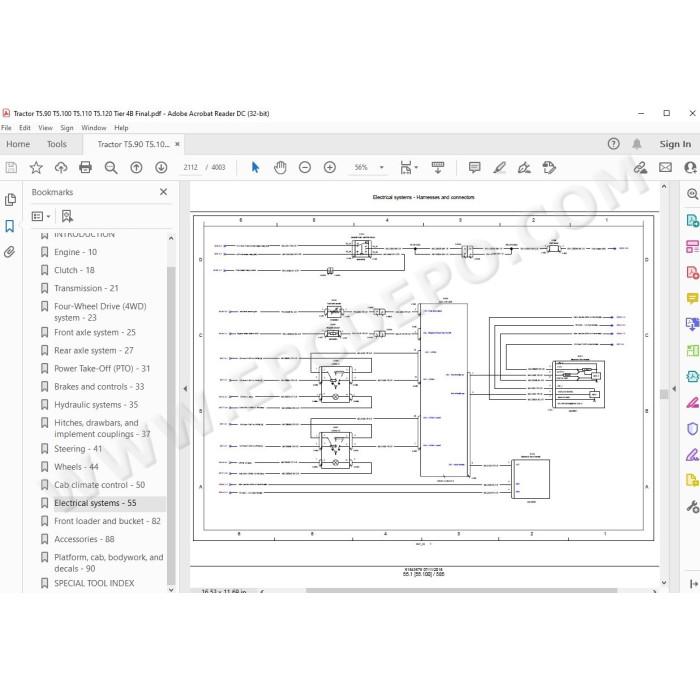Screen dimensions: 700x700
Task: Open Attachments panel paperclip icon
Action: pyautogui.click(x=9, y=252)
